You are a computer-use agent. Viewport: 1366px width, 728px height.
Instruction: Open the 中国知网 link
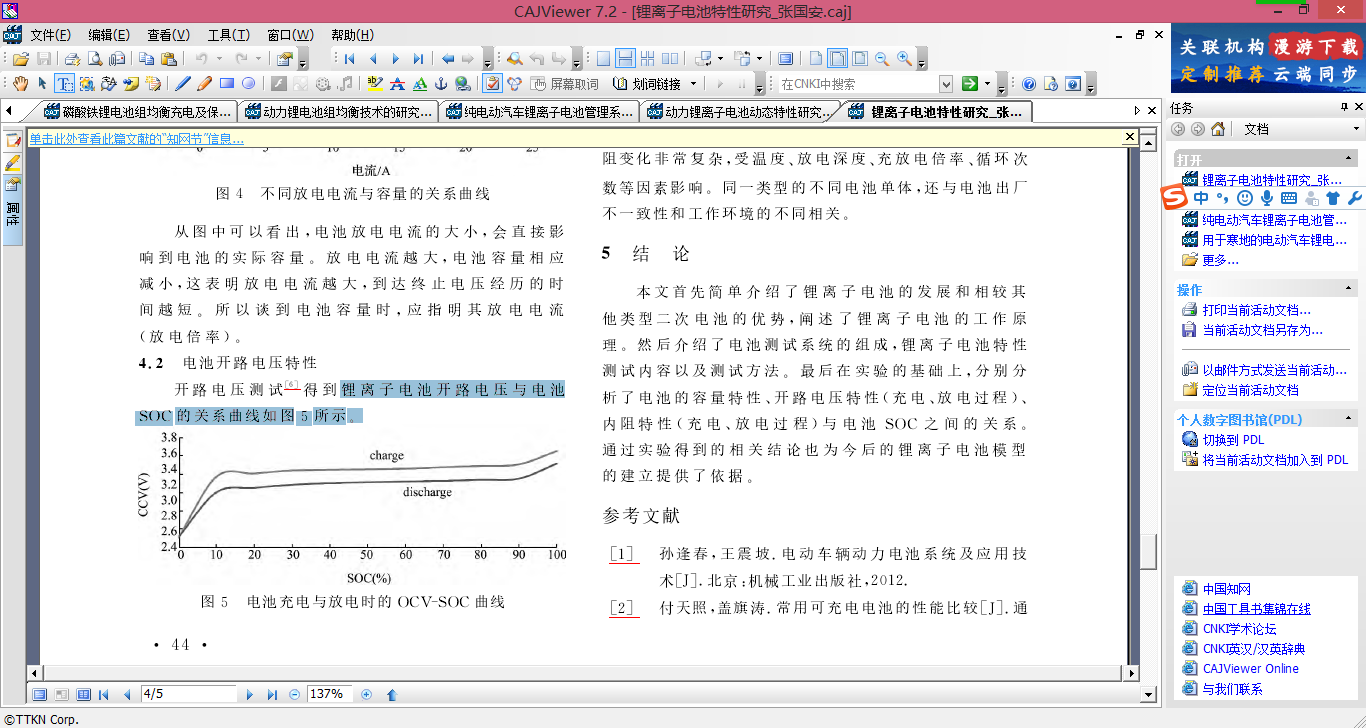[1226, 589]
